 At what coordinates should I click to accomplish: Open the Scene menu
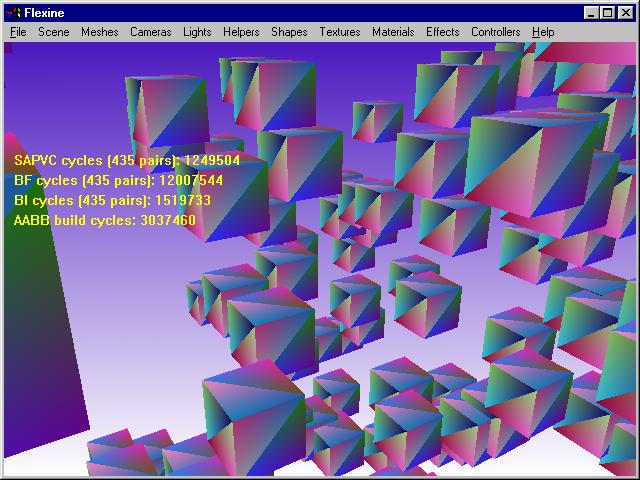53,32
